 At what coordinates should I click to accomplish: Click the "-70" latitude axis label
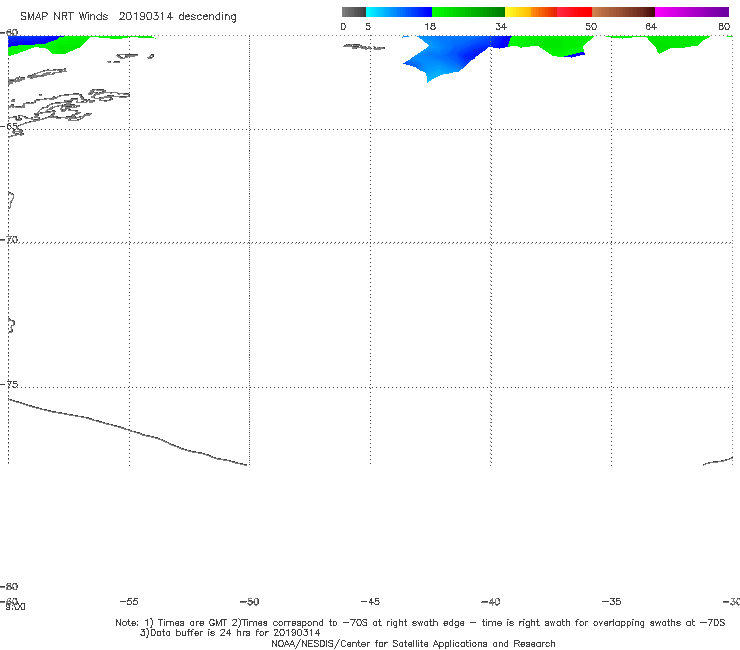(x=9, y=240)
